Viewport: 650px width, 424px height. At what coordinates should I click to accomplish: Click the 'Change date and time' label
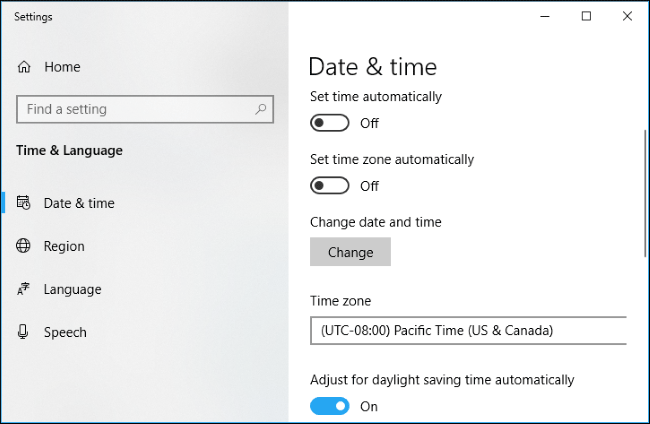(376, 222)
